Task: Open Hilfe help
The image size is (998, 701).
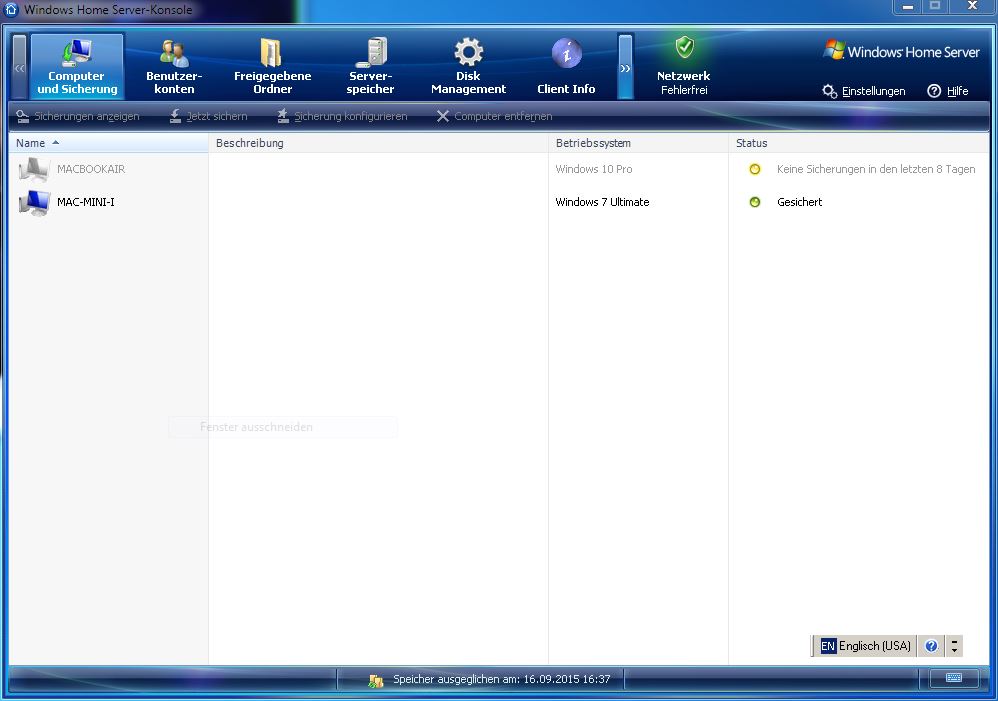Action: point(948,91)
